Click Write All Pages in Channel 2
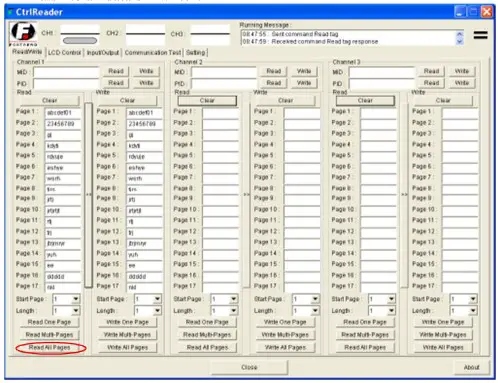 (285, 348)
